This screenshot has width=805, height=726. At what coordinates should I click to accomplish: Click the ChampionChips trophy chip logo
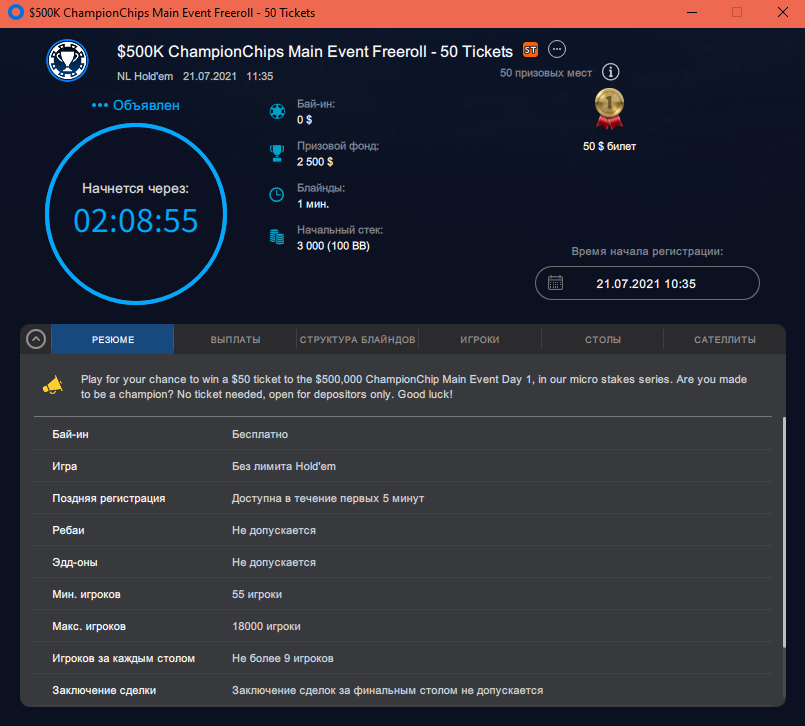[67, 61]
